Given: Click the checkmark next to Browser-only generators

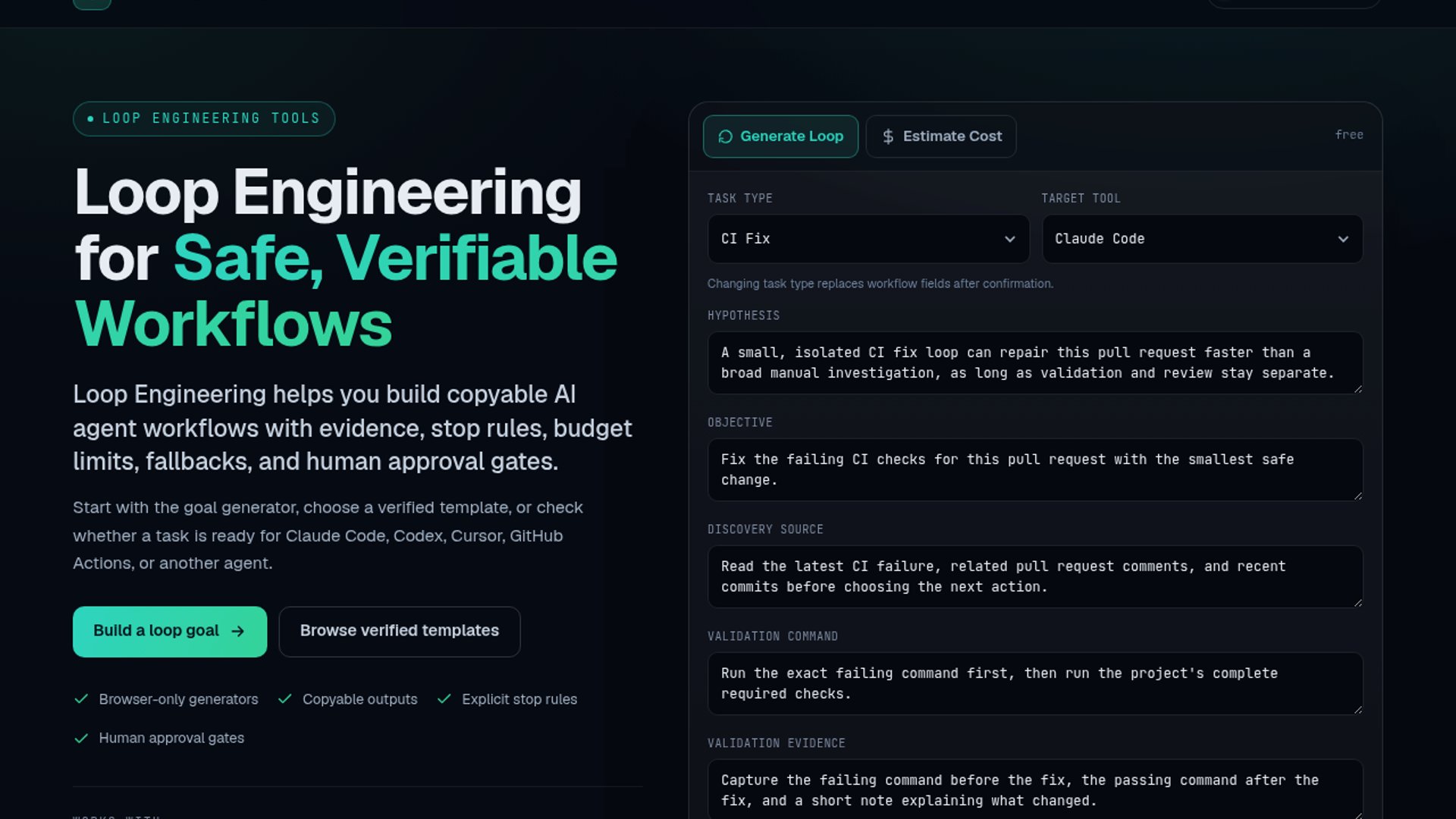Looking at the screenshot, I should [x=81, y=699].
